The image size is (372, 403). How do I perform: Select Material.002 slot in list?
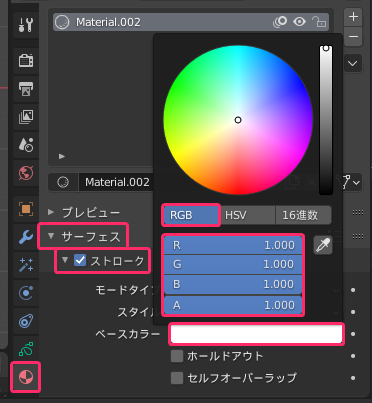coord(191,22)
